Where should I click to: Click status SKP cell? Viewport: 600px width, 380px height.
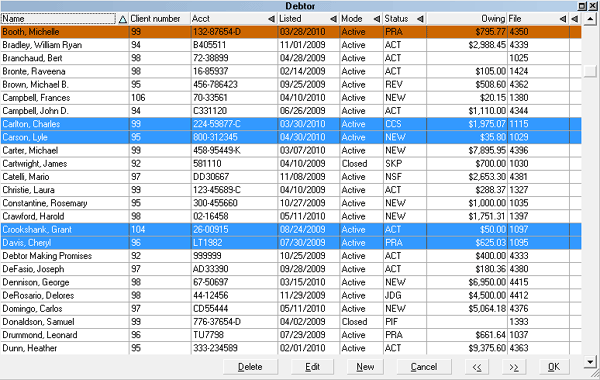(393, 164)
